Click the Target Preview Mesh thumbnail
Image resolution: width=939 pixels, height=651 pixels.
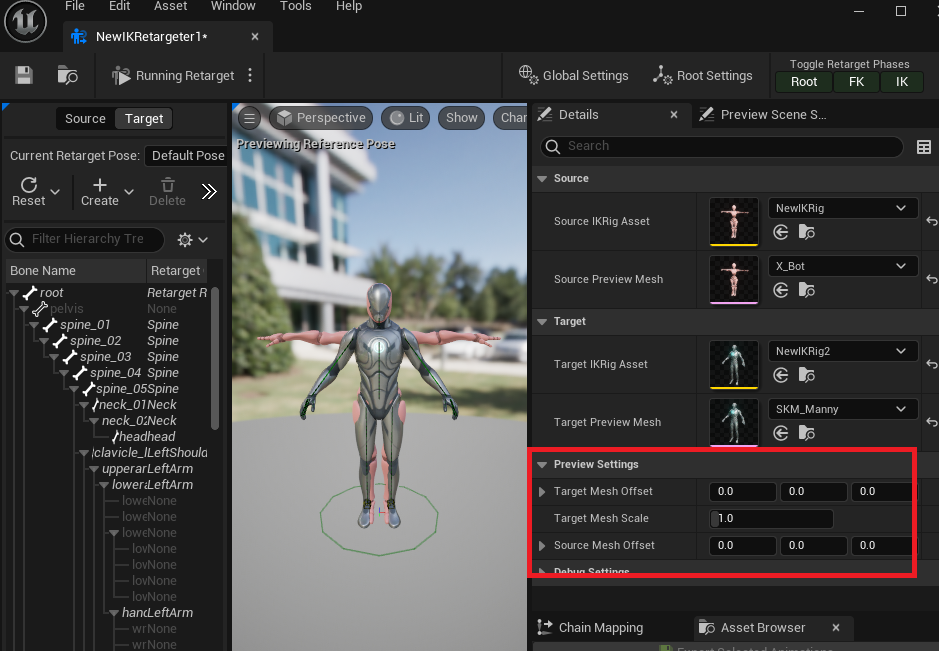pos(734,423)
